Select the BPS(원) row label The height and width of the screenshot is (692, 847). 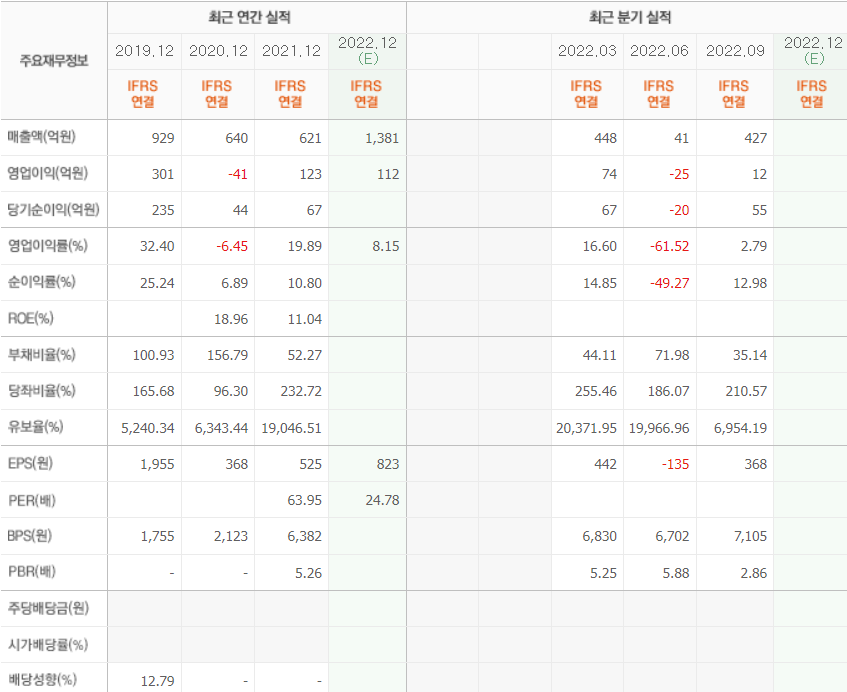tap(30, 536)
